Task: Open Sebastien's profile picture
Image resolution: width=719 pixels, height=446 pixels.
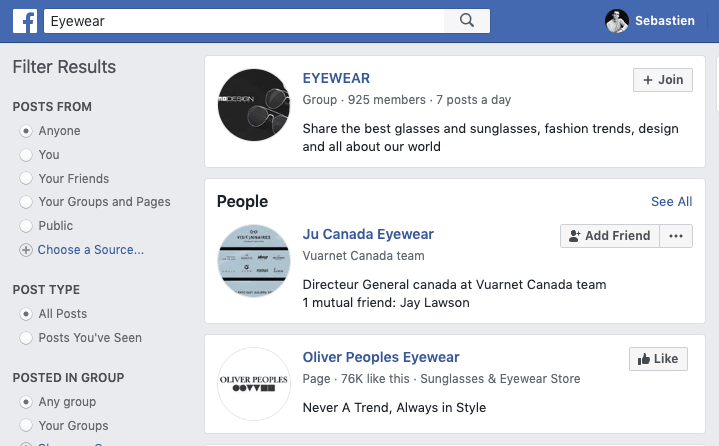Action: (617, 21)
